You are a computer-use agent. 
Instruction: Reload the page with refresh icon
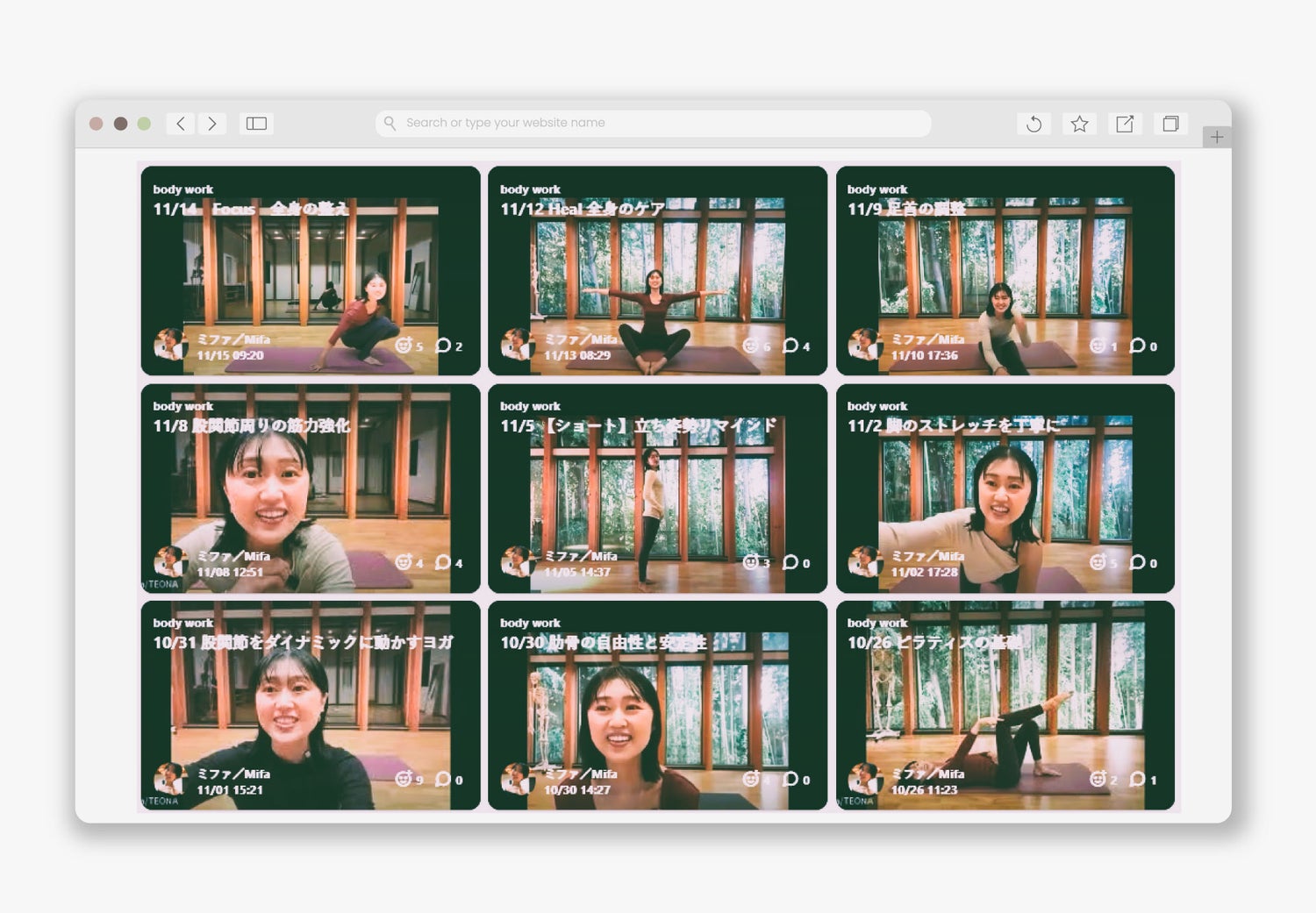(1033, 124)
